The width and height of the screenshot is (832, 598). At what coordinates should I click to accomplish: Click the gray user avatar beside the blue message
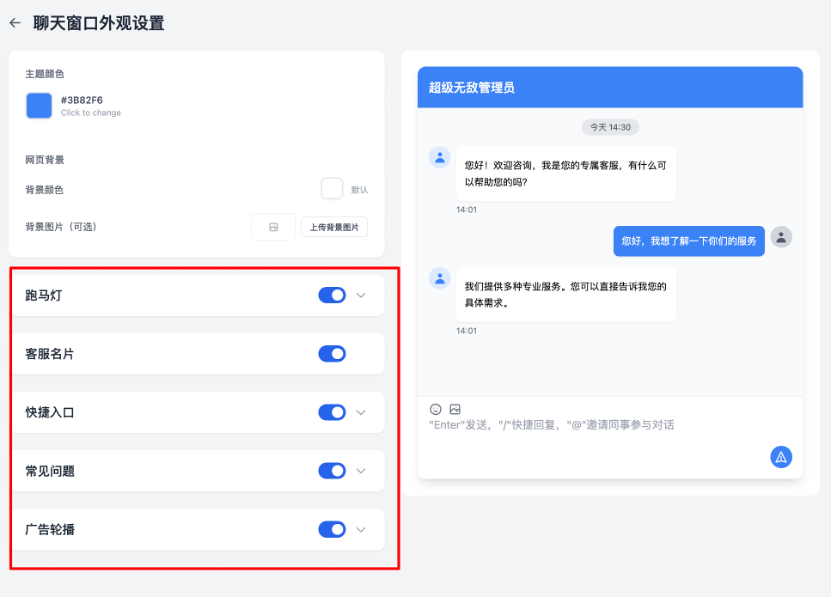click(782, 237)
